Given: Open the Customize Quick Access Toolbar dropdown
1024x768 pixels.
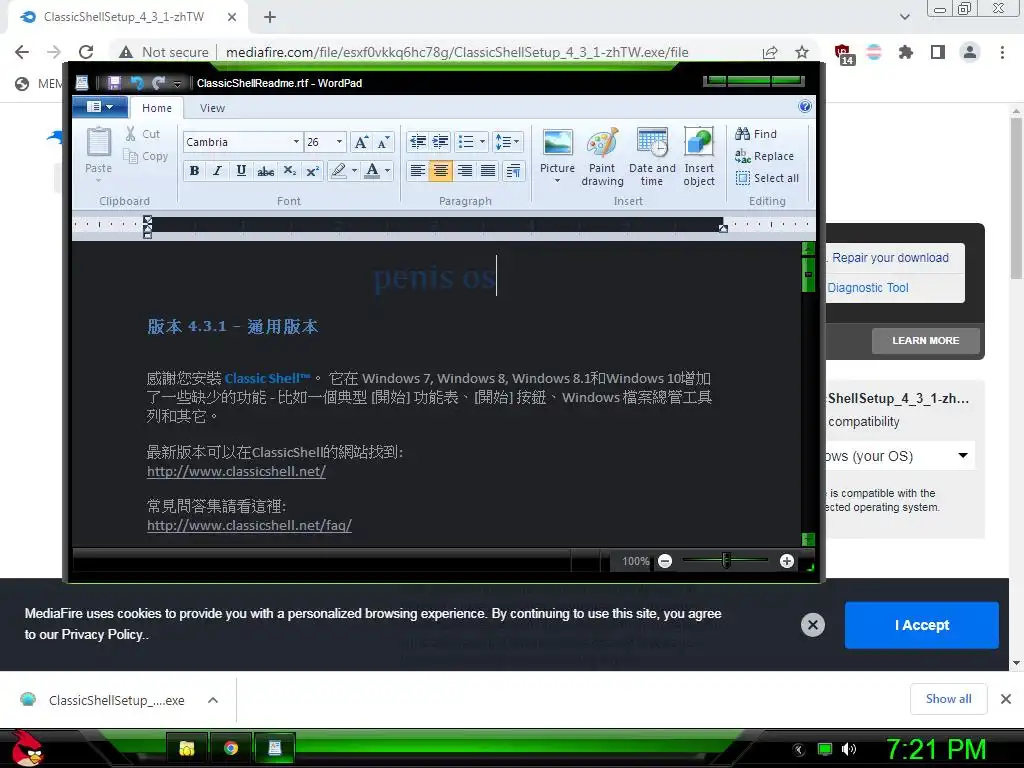Looking at the screenshot, I should [177, 84].
